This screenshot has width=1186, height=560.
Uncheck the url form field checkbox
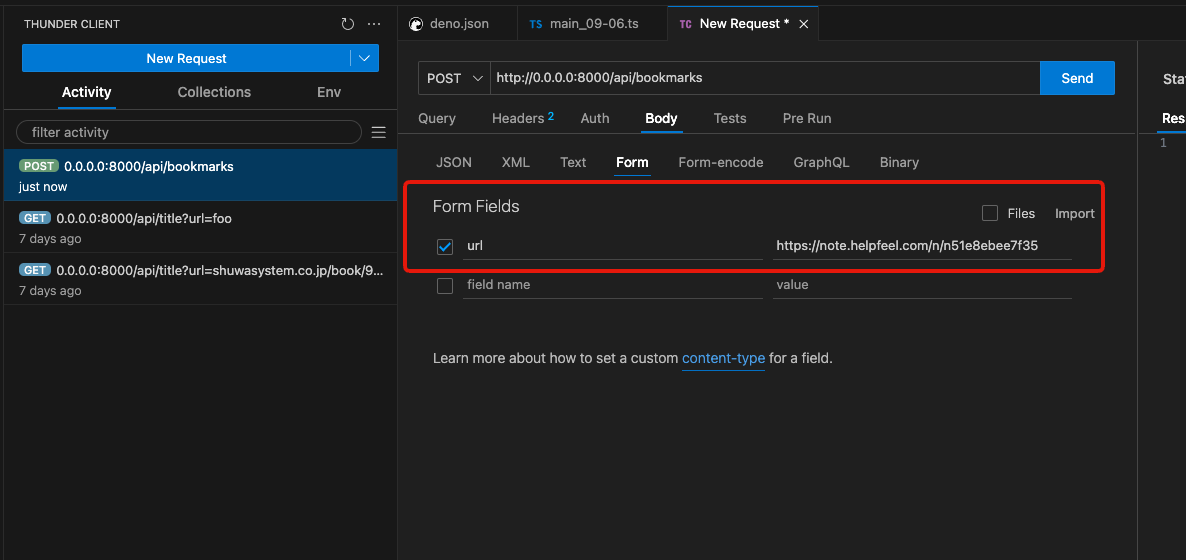pos(445,246)
